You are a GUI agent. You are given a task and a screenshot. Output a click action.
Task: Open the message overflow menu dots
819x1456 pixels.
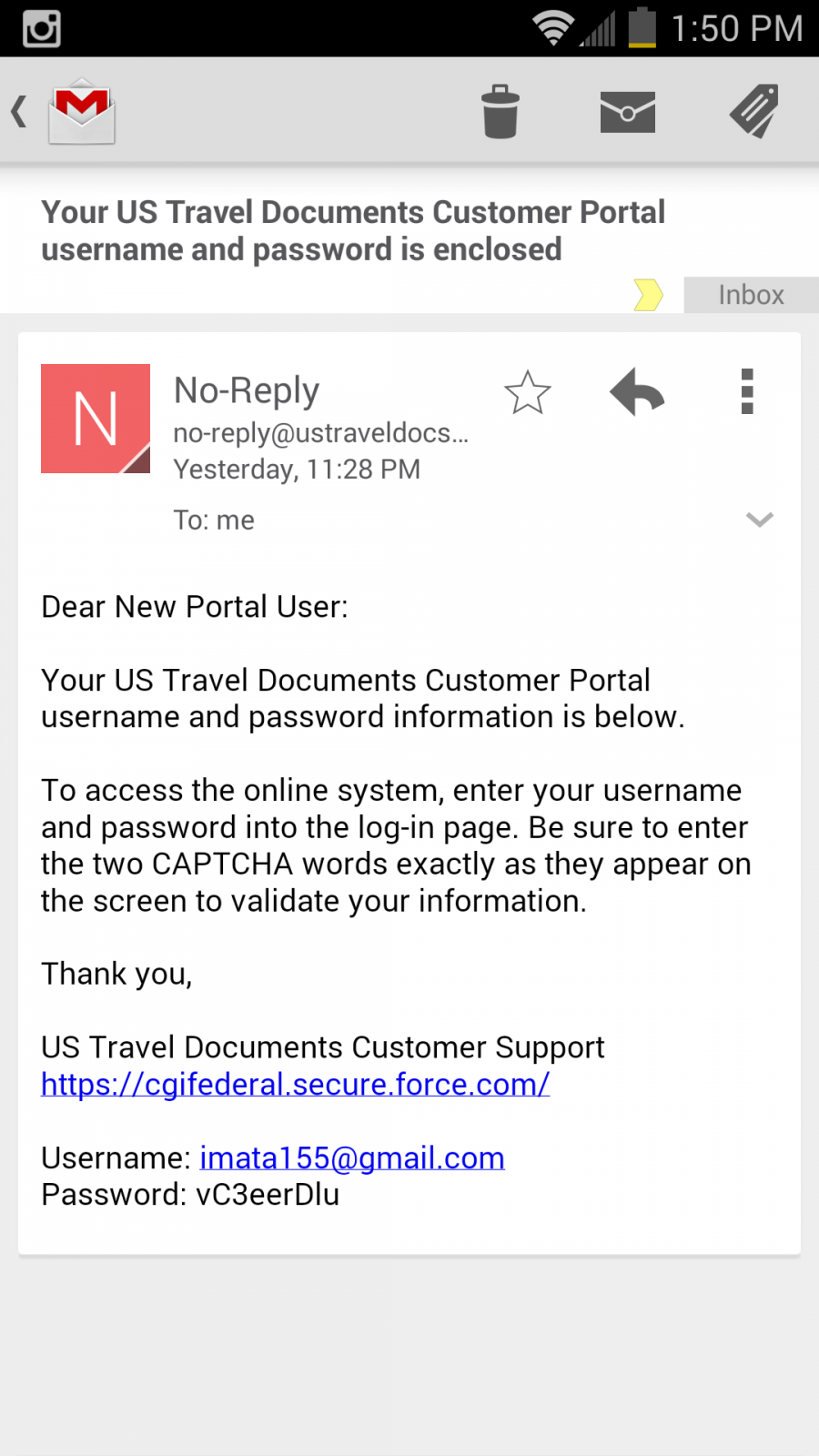[747, 391]
